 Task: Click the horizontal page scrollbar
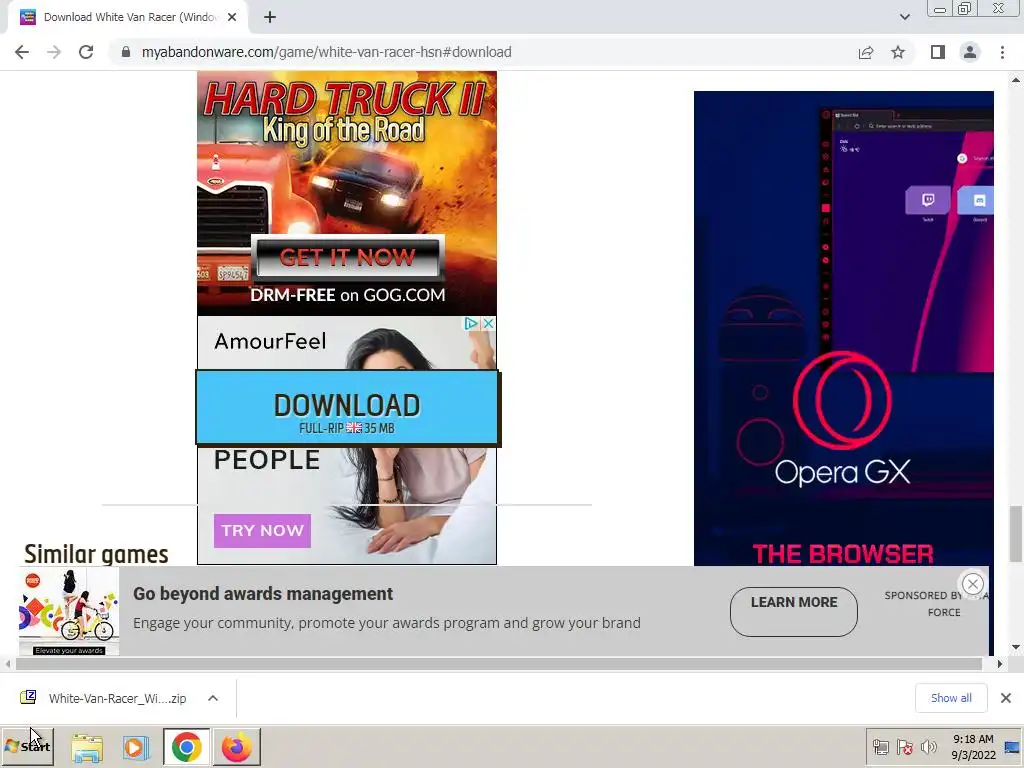pyautogui.click(x=498, y=664)
